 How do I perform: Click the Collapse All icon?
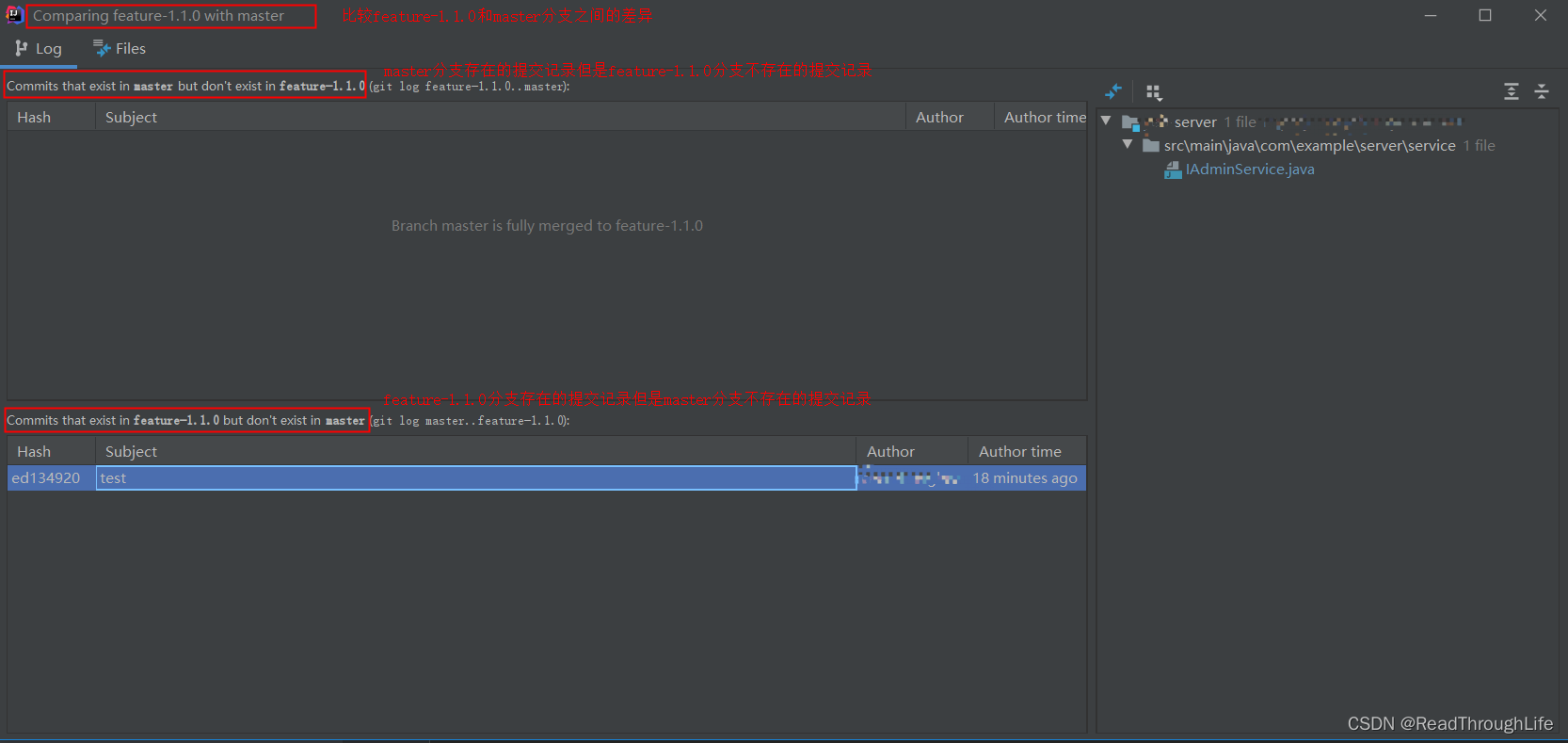1542,91
